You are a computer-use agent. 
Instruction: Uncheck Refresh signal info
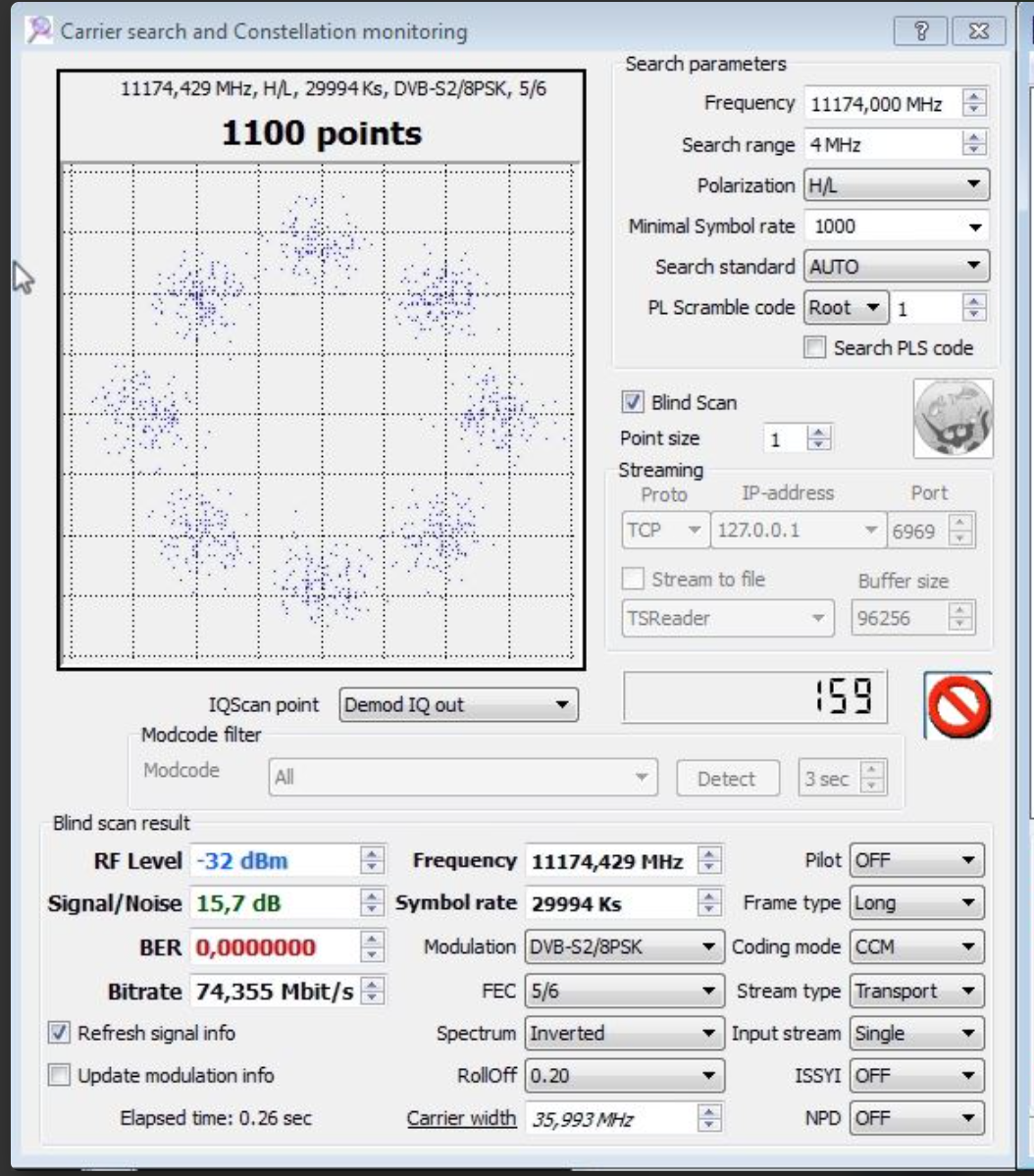pos(59,1033)
